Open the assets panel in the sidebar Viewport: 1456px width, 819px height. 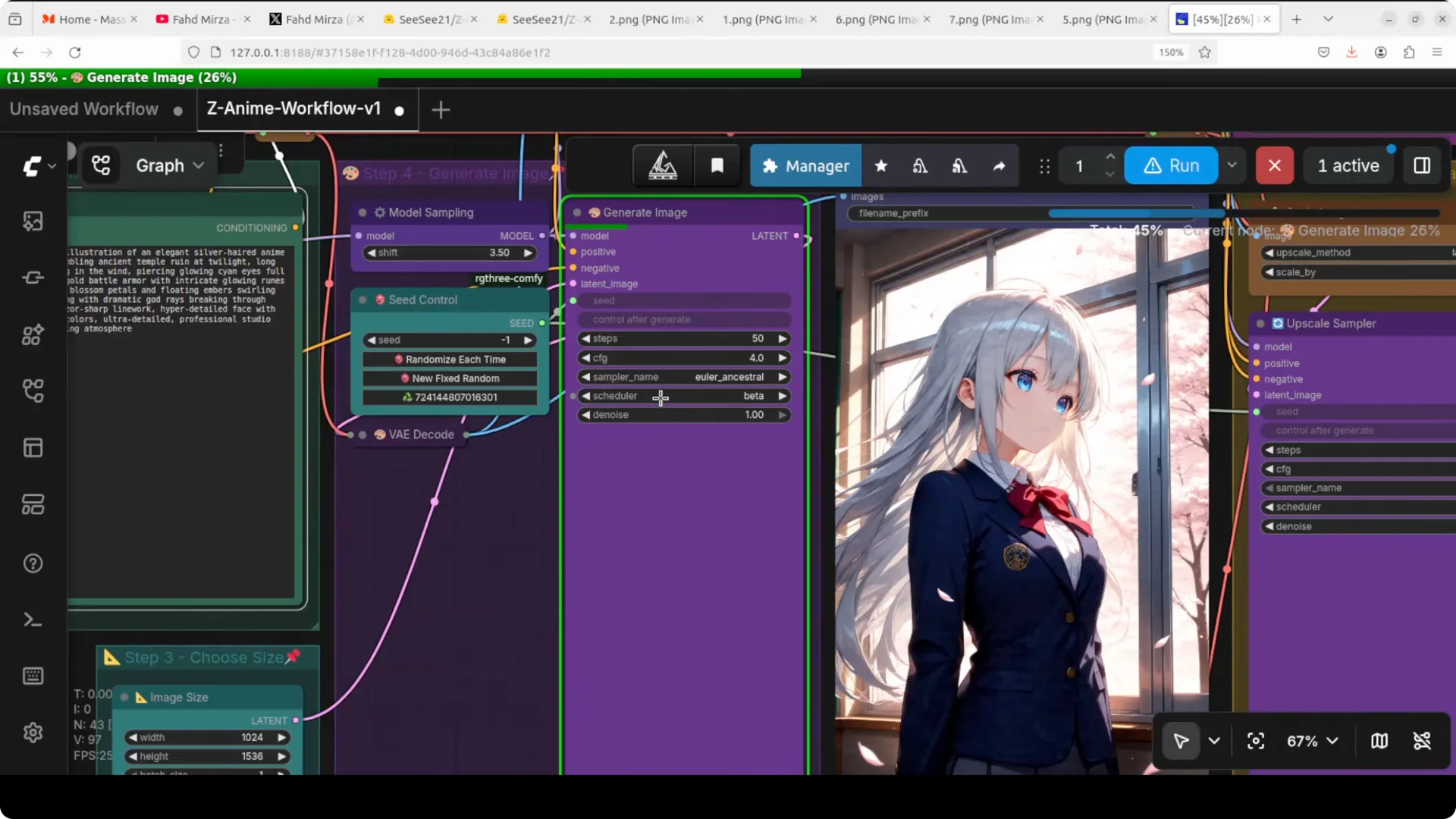tap(33, 221)
